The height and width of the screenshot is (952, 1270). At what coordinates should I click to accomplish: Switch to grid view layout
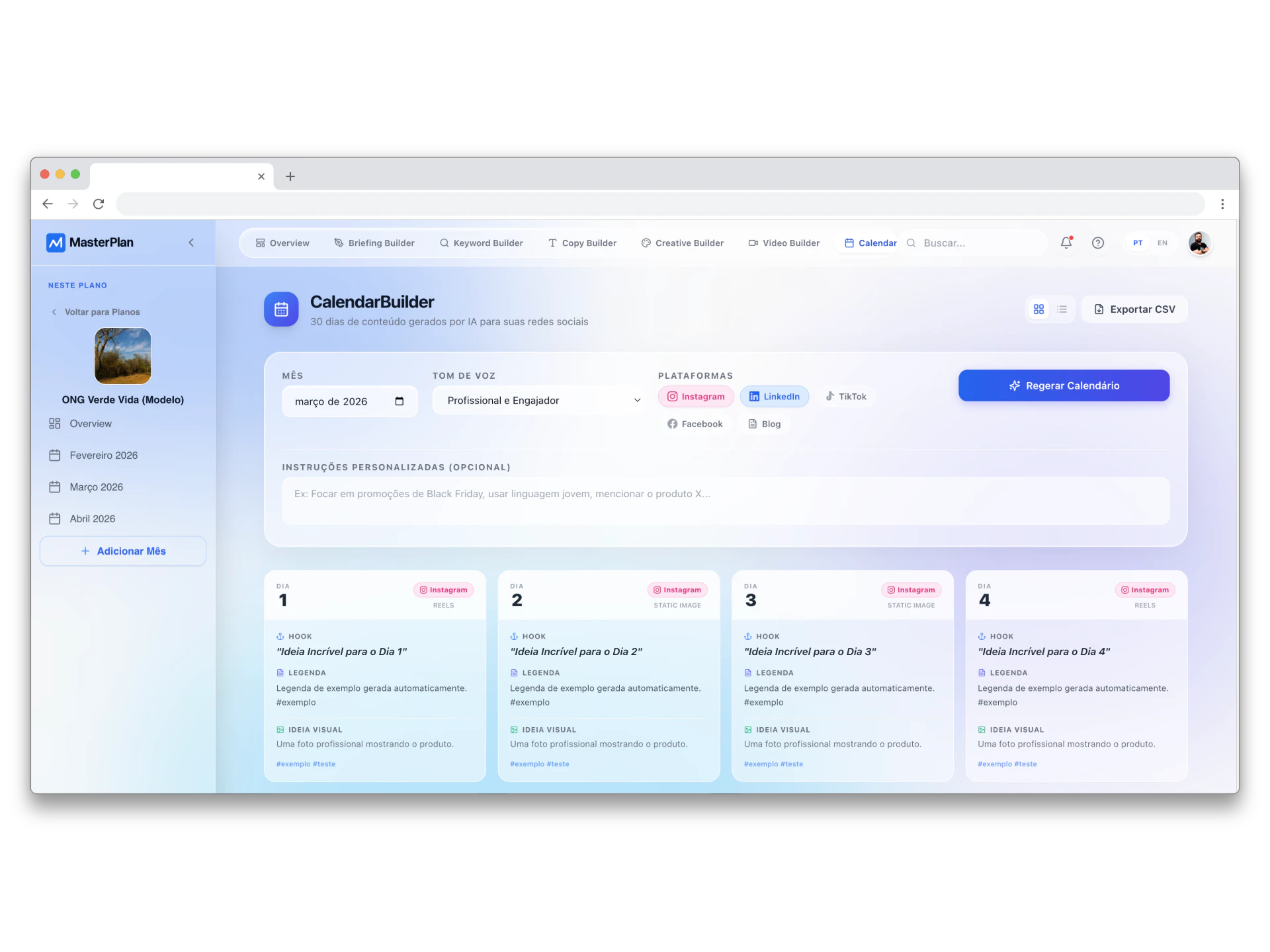tap(1038, 309)
